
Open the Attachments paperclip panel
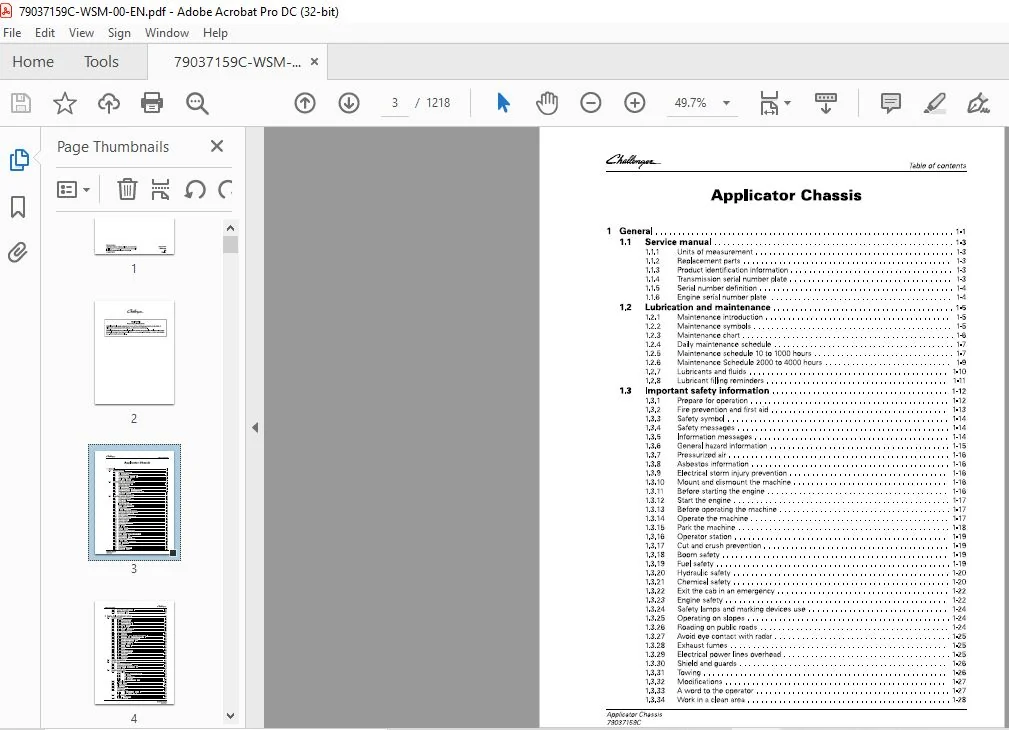pyautogui.click(x=18, y=252)
